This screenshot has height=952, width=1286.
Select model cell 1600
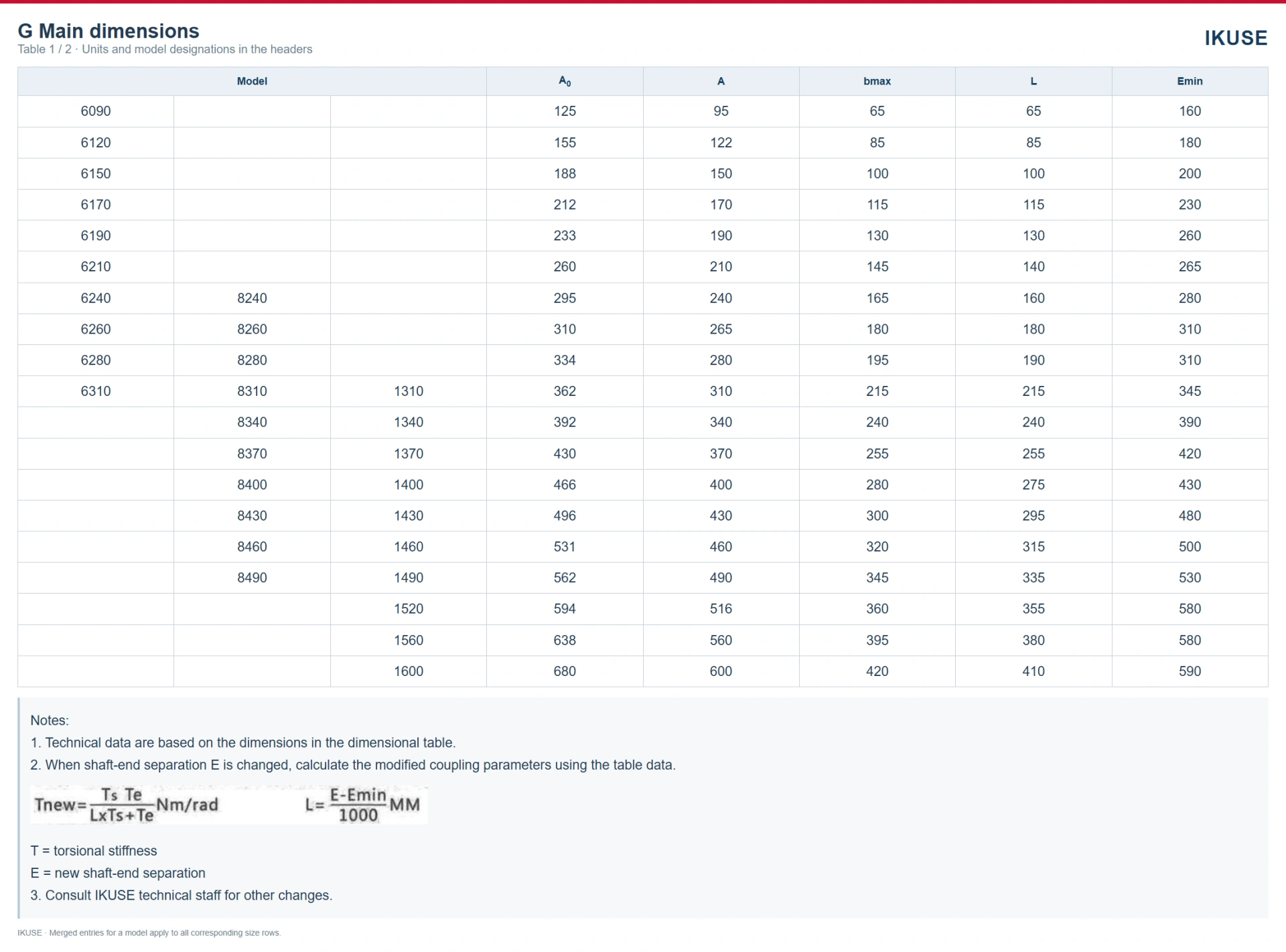point(409,671)
